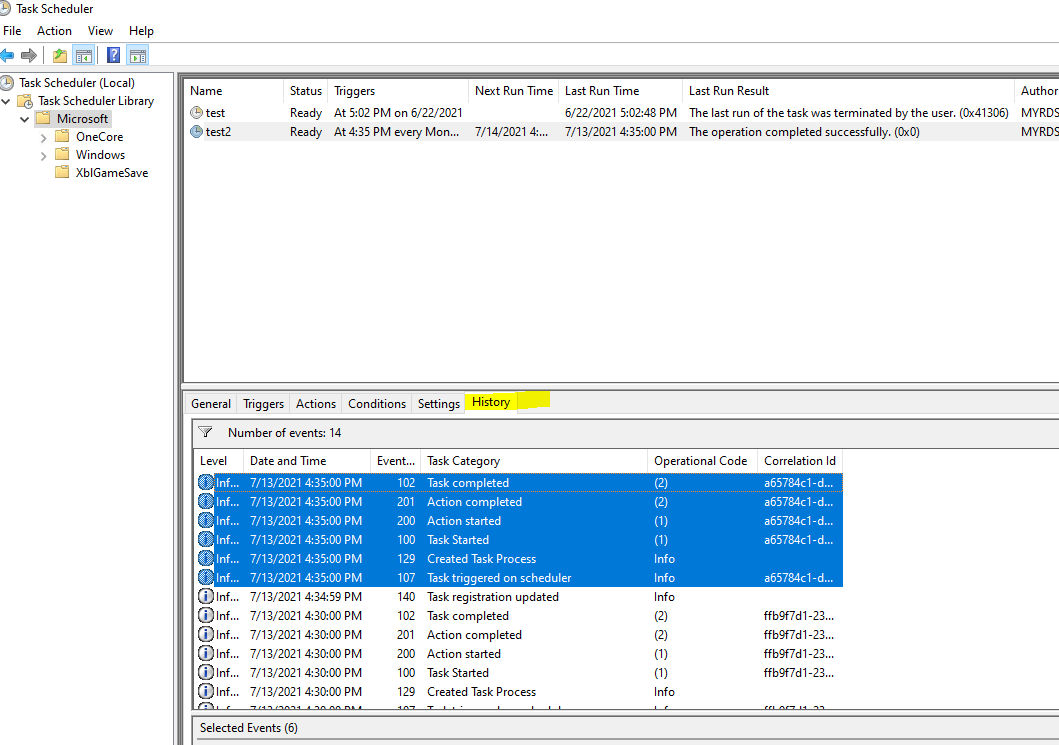Collapse the Microsoft folder node

point(25,119)
